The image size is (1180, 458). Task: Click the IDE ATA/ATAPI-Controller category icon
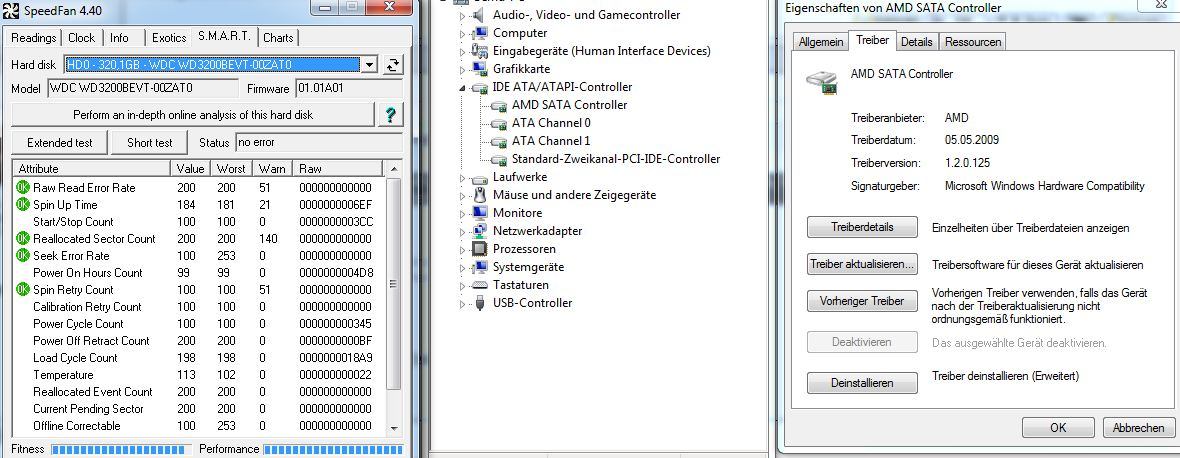click(479, 87)
